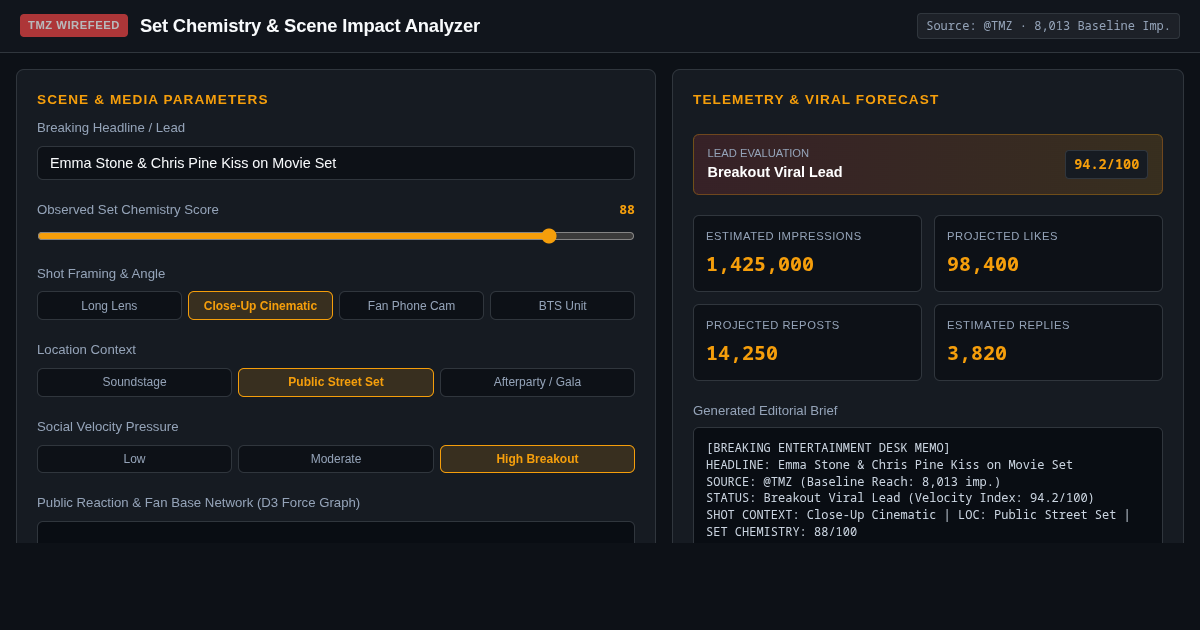Screen dimensions: 1200x630
Task: Click the TMZ WIREFEED badge
Action: coord(74,25)
